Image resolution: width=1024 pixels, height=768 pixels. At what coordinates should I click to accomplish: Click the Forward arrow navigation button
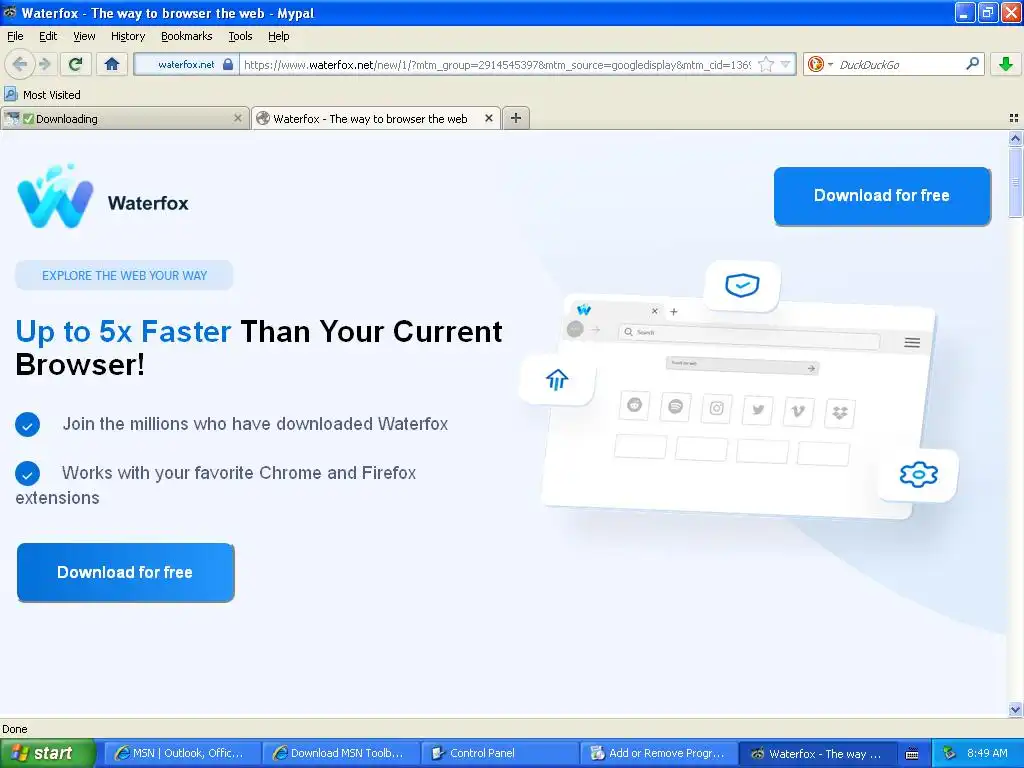pos(45,64)
